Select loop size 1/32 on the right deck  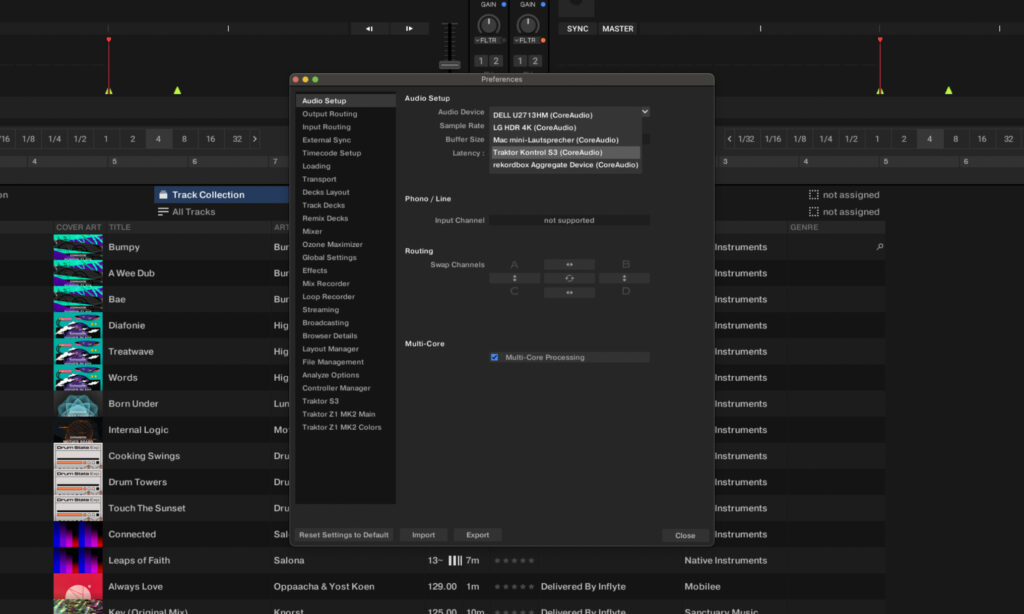point(749,139)
